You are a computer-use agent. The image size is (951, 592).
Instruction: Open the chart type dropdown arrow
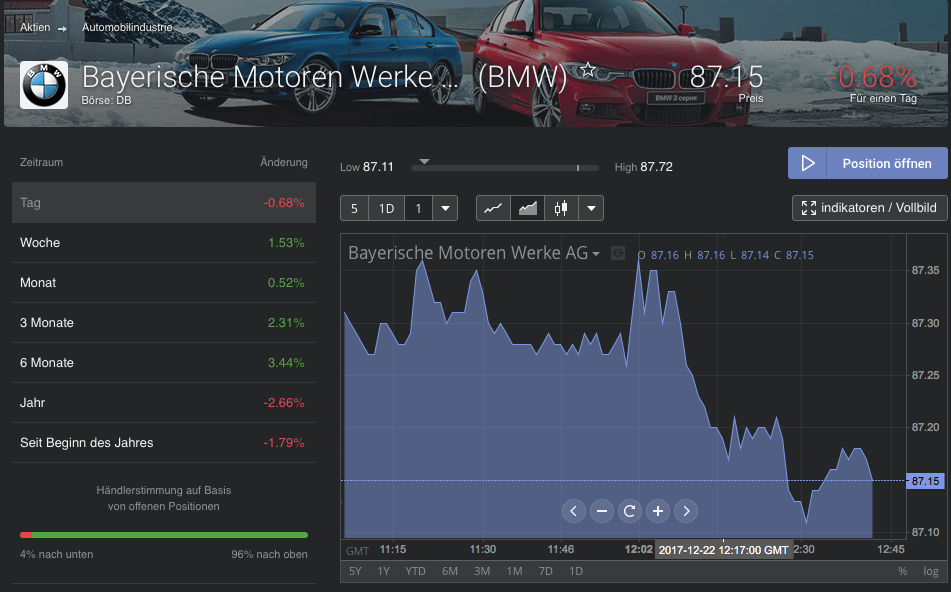591,209
